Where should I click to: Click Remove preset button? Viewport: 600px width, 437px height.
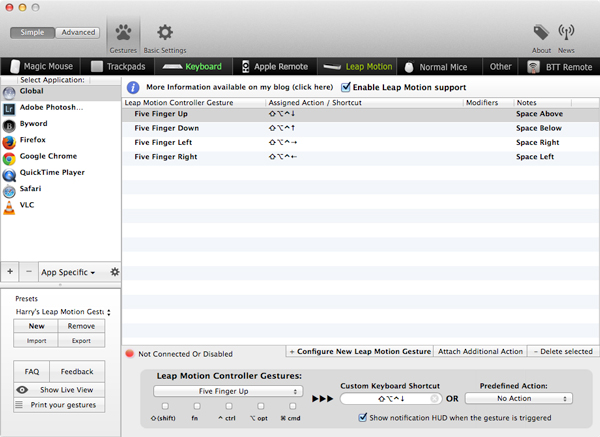tap(81, 326)
